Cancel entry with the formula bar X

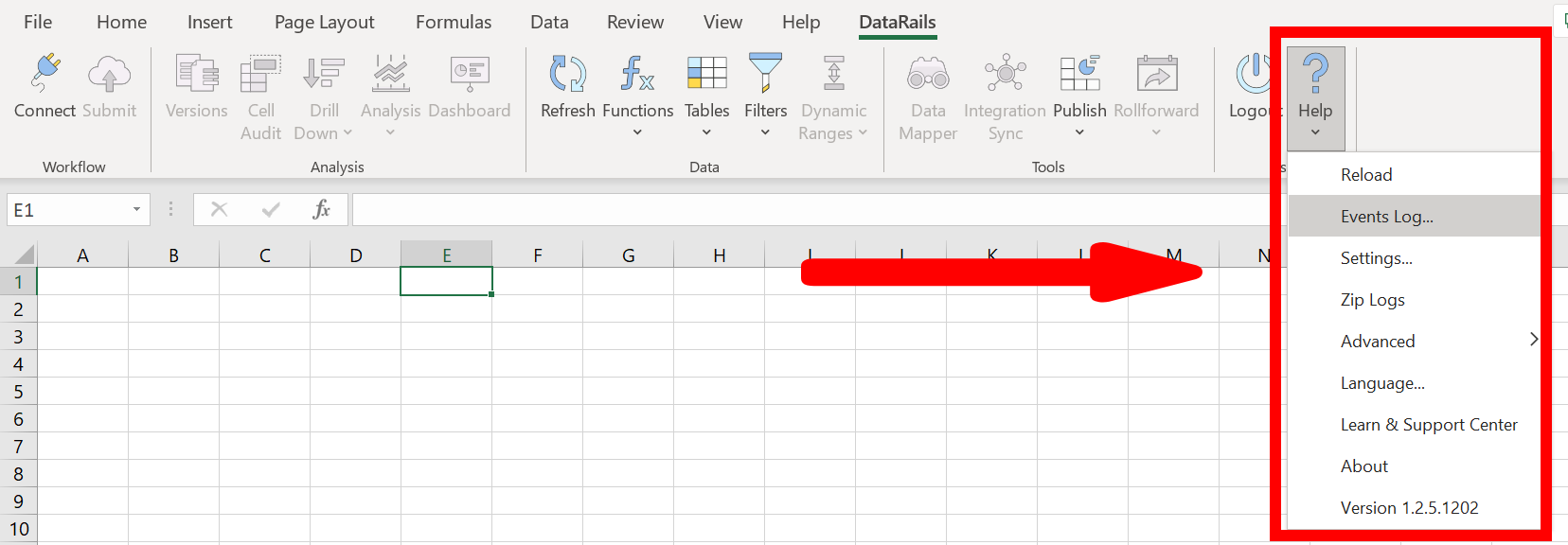click(219, 209)
